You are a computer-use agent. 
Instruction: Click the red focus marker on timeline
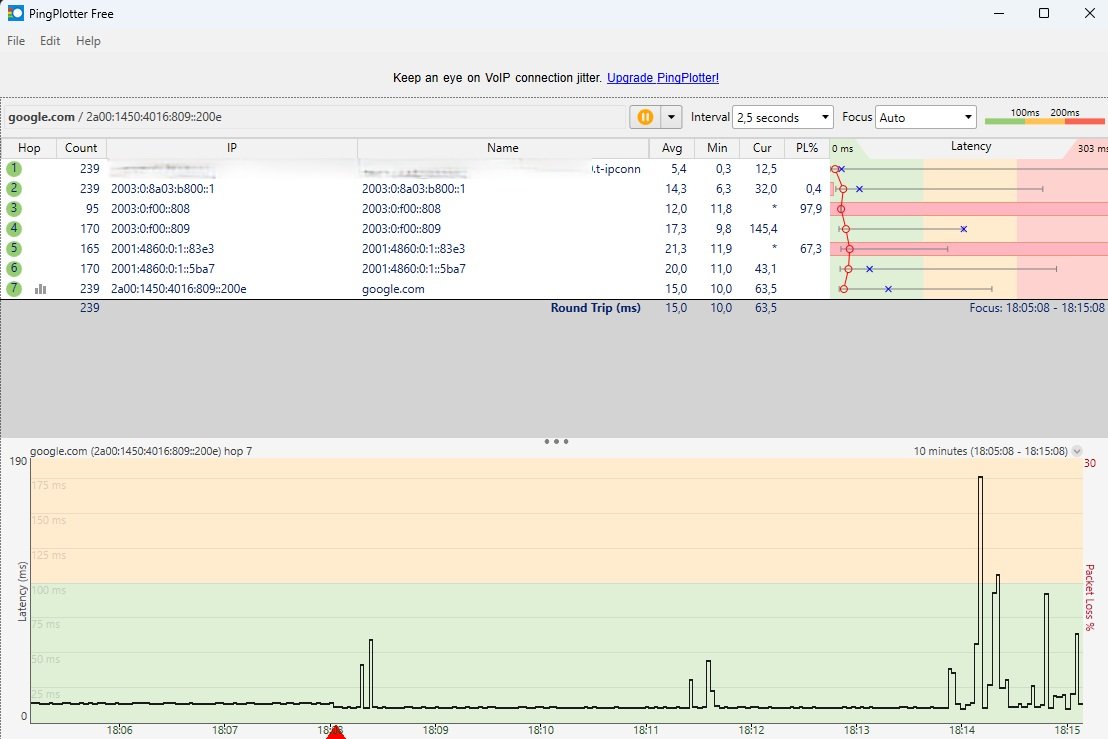[x=336, y=732]
